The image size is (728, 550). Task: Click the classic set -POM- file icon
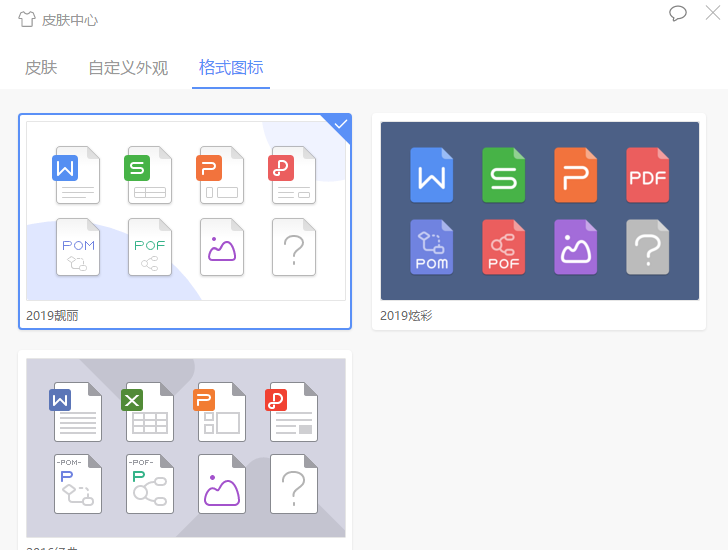[x=78, y=484]
